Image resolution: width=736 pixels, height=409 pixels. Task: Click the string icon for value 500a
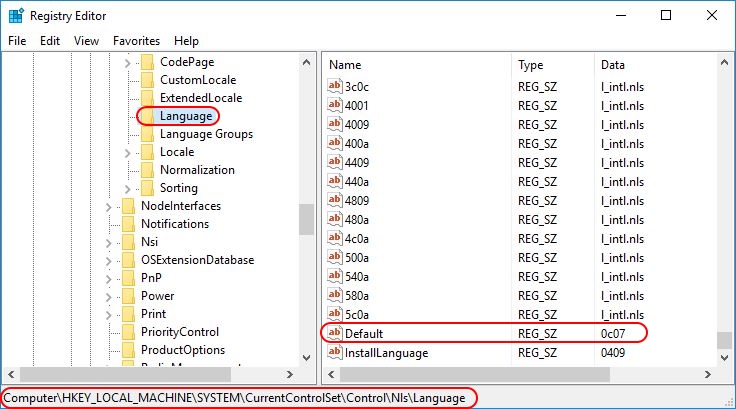point(335,257)
